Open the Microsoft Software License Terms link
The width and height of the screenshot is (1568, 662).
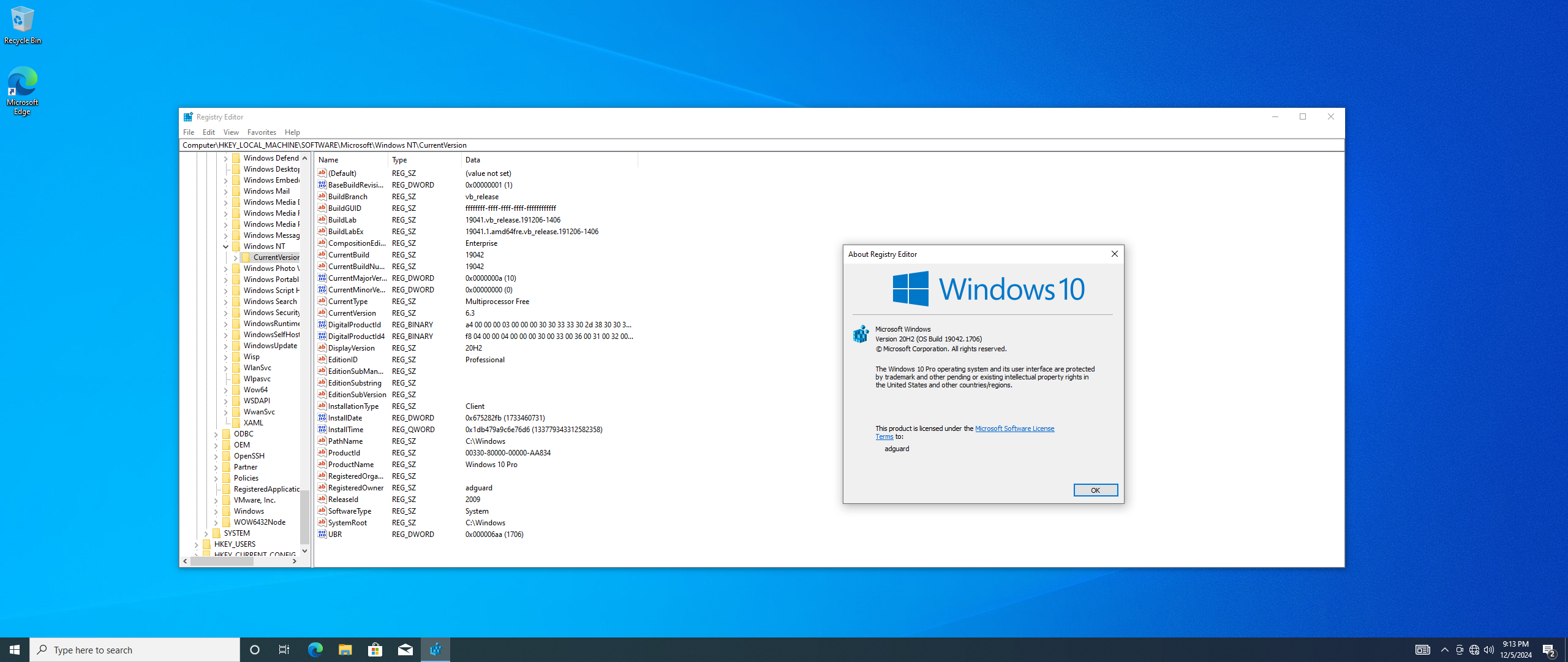click(x=1014, y=428)
